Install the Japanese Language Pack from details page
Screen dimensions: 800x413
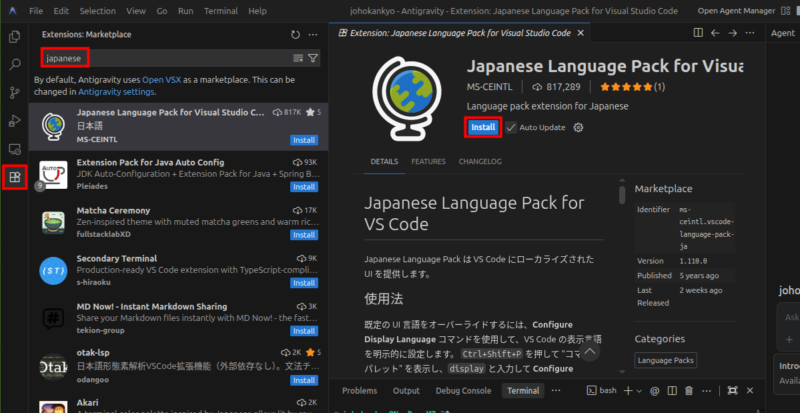click(x=483, y=128)
